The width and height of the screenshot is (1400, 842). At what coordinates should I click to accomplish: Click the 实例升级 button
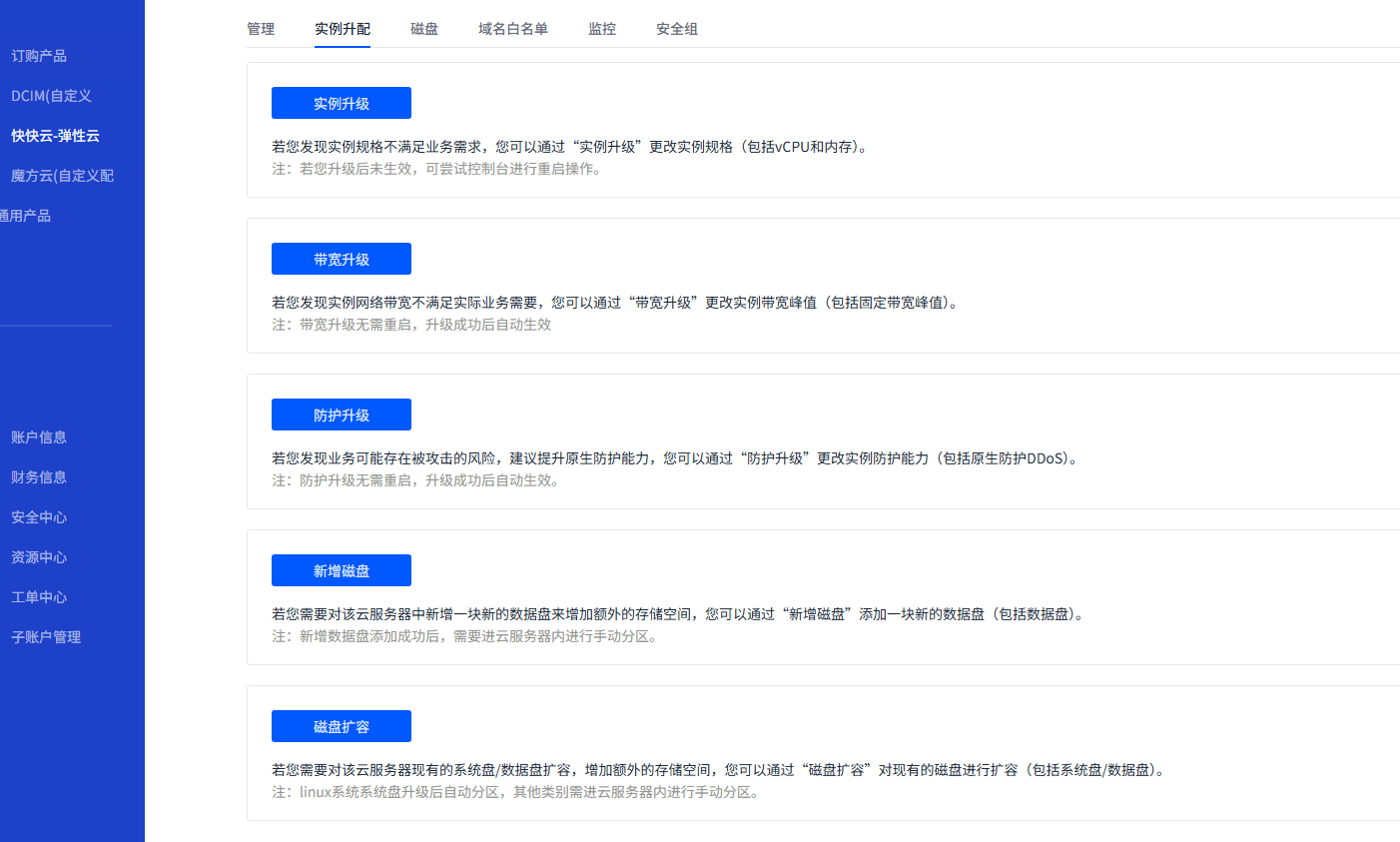coord(342,103)
